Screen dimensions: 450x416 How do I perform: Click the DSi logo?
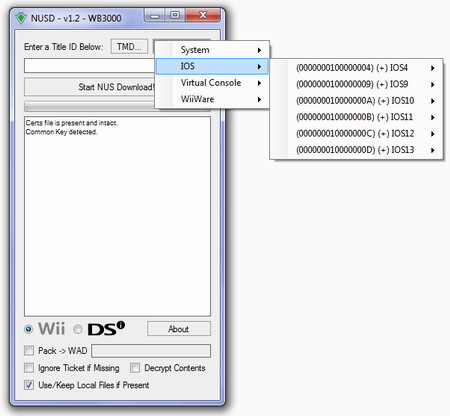(x=106, y=329)
